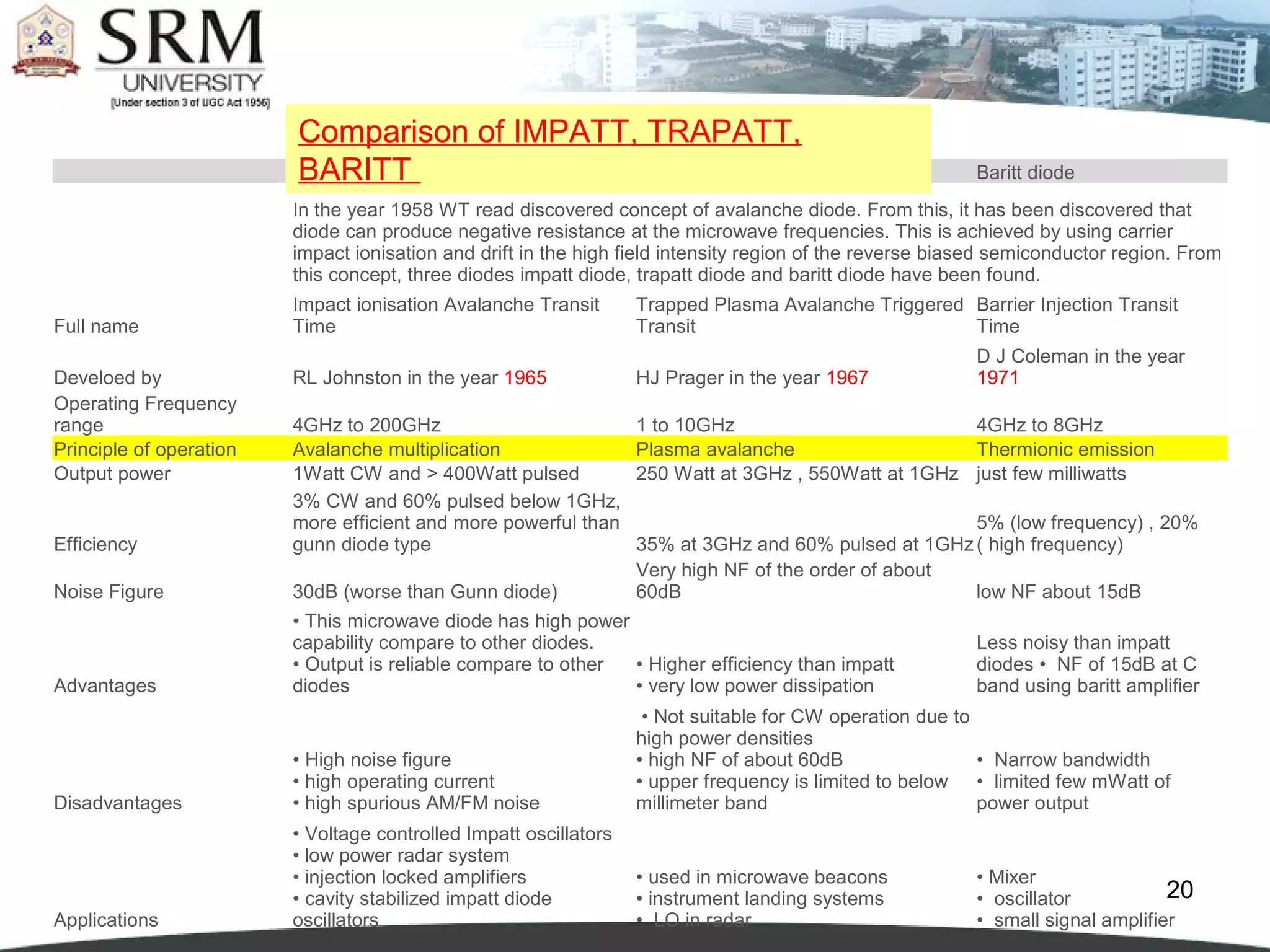Open the 'Comparison of IMPATT, TRAPATT, BARITT' title link
This screenshot has height=952, width=1270.
point(549,150)
